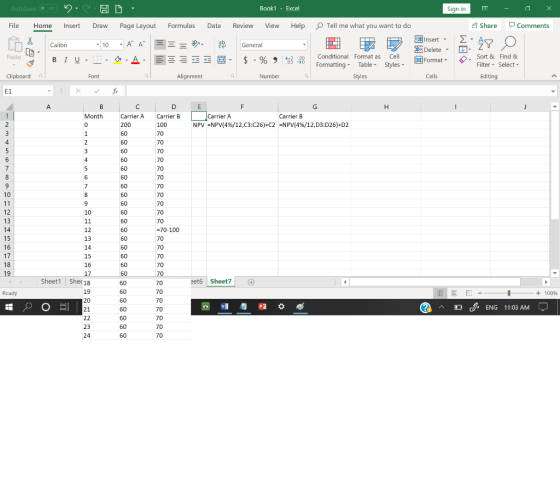Image resolution: width=560 pixels, height=485 pixels.
Task: Click Wrap Text icon in Alignment group
Action: pos(222,44)
